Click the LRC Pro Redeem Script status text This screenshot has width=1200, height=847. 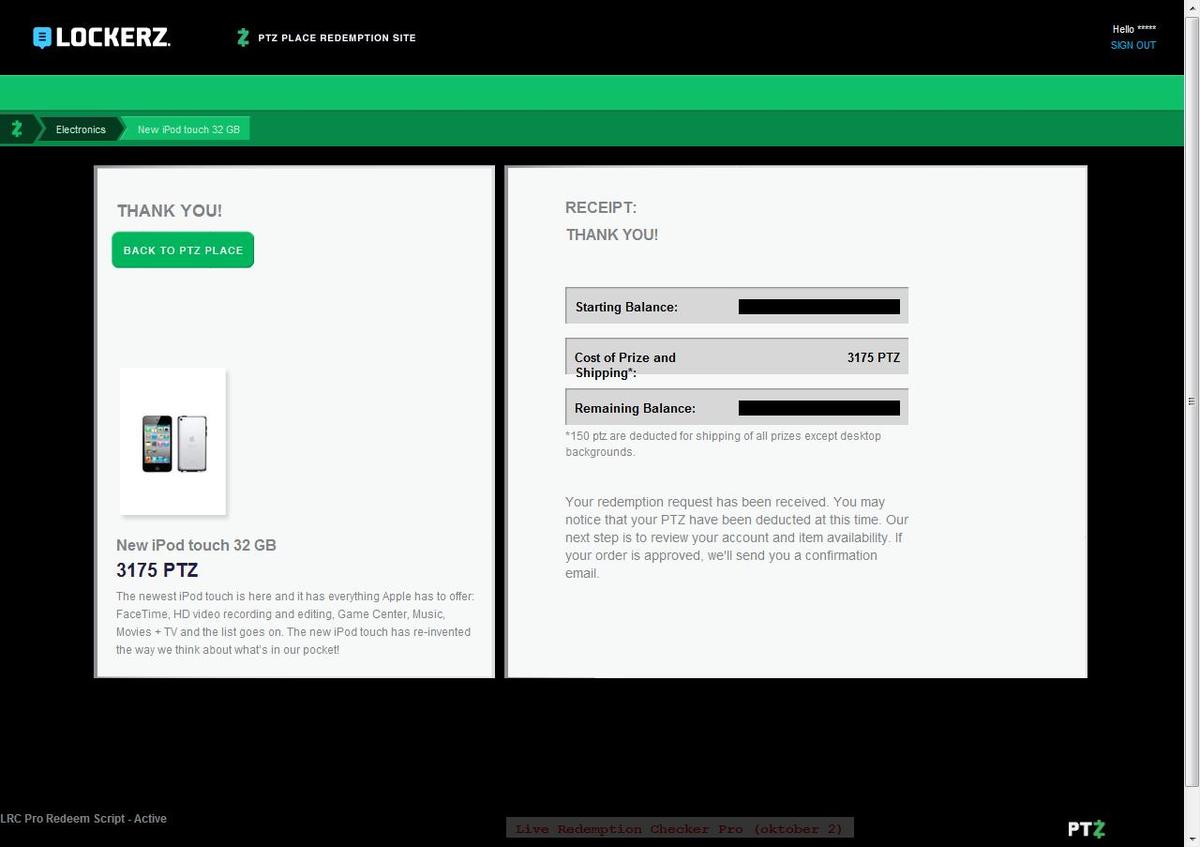coord(83,819)
